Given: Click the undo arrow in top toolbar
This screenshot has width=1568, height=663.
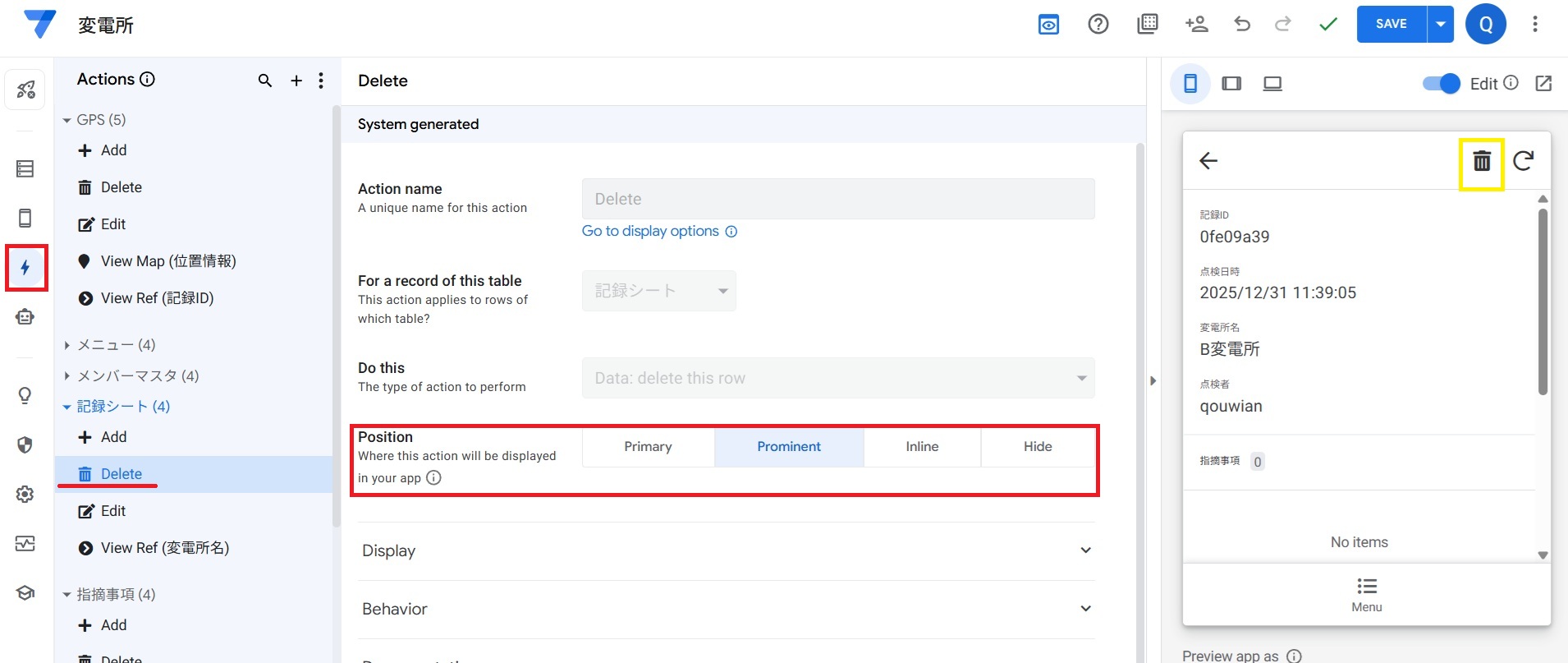Looking at the screenshot, I should (x=1241, y=24).
